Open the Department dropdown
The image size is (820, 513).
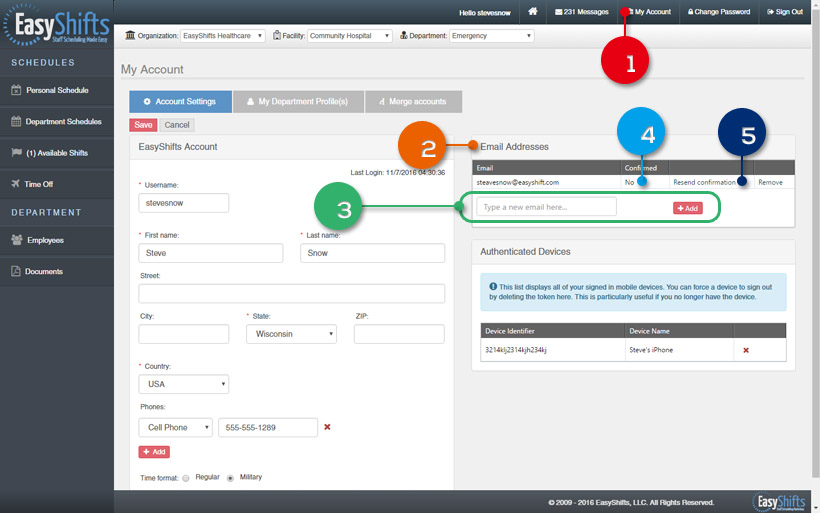[492, 36]
